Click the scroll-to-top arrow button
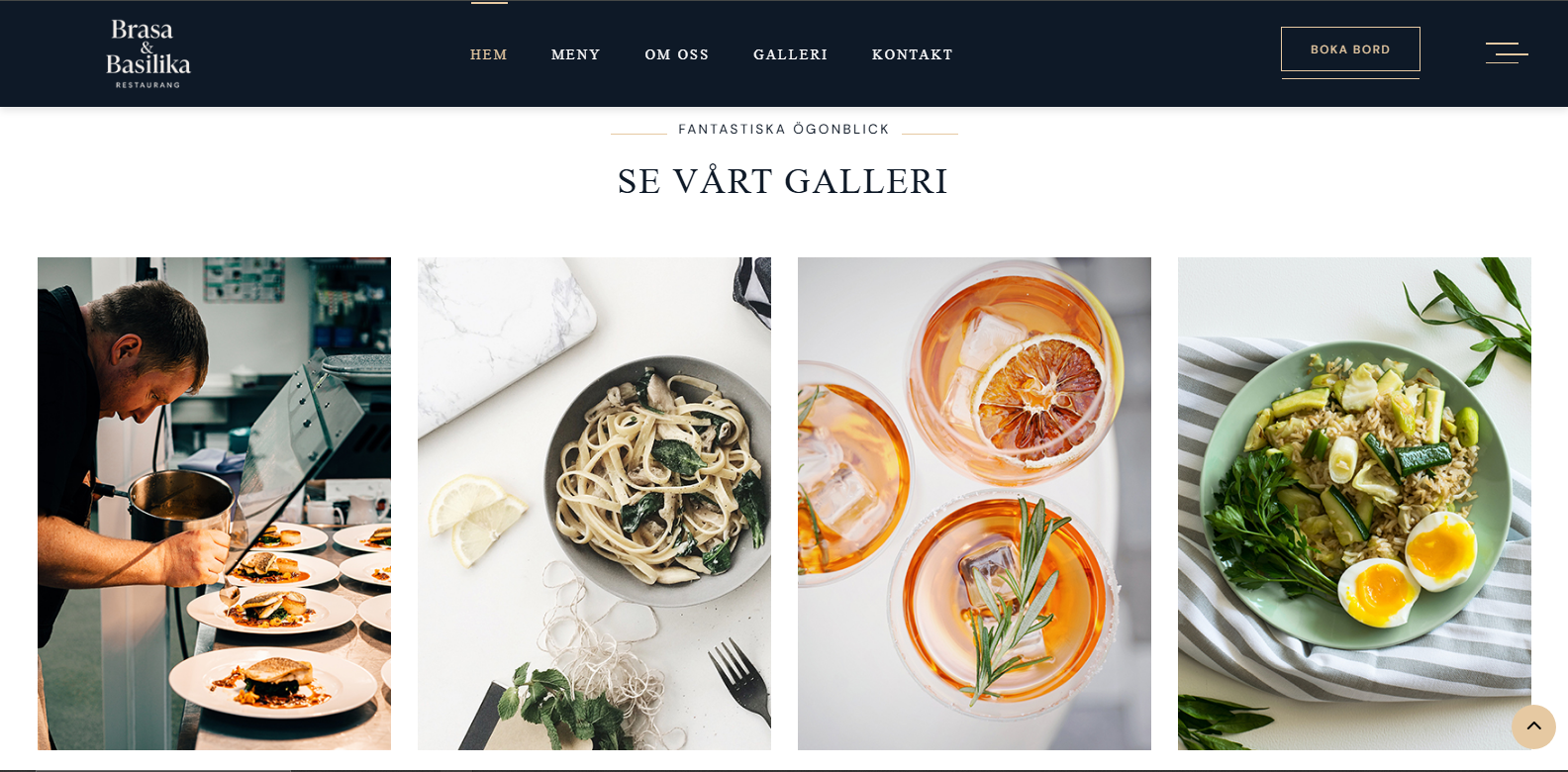 pyautogui.click(x=1533, y=726)
